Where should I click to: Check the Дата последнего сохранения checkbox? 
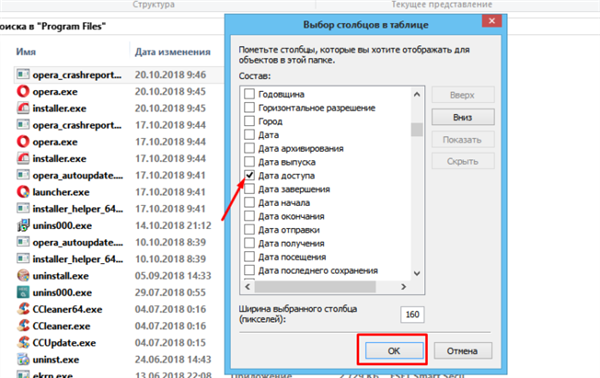click(x=249, y=270)
